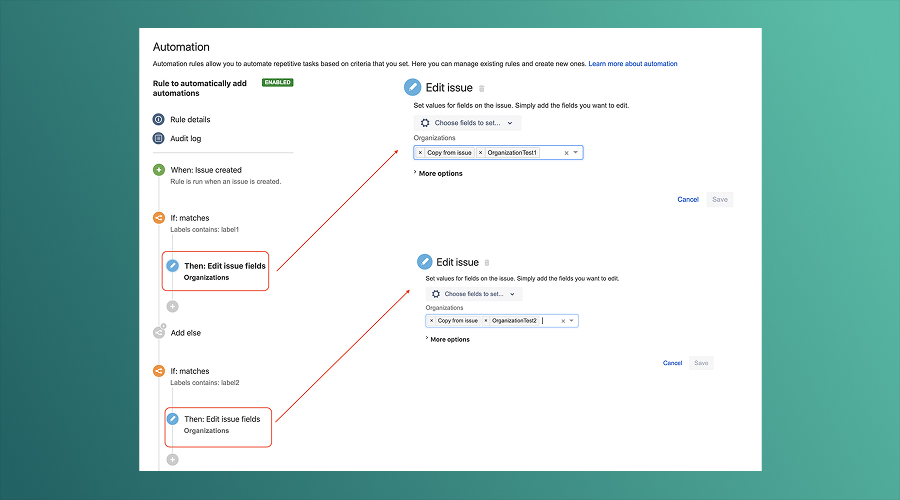Click the 'Labels contains: label2' text
The height and width of the screenshot is (500, 900).
point(204,383)
